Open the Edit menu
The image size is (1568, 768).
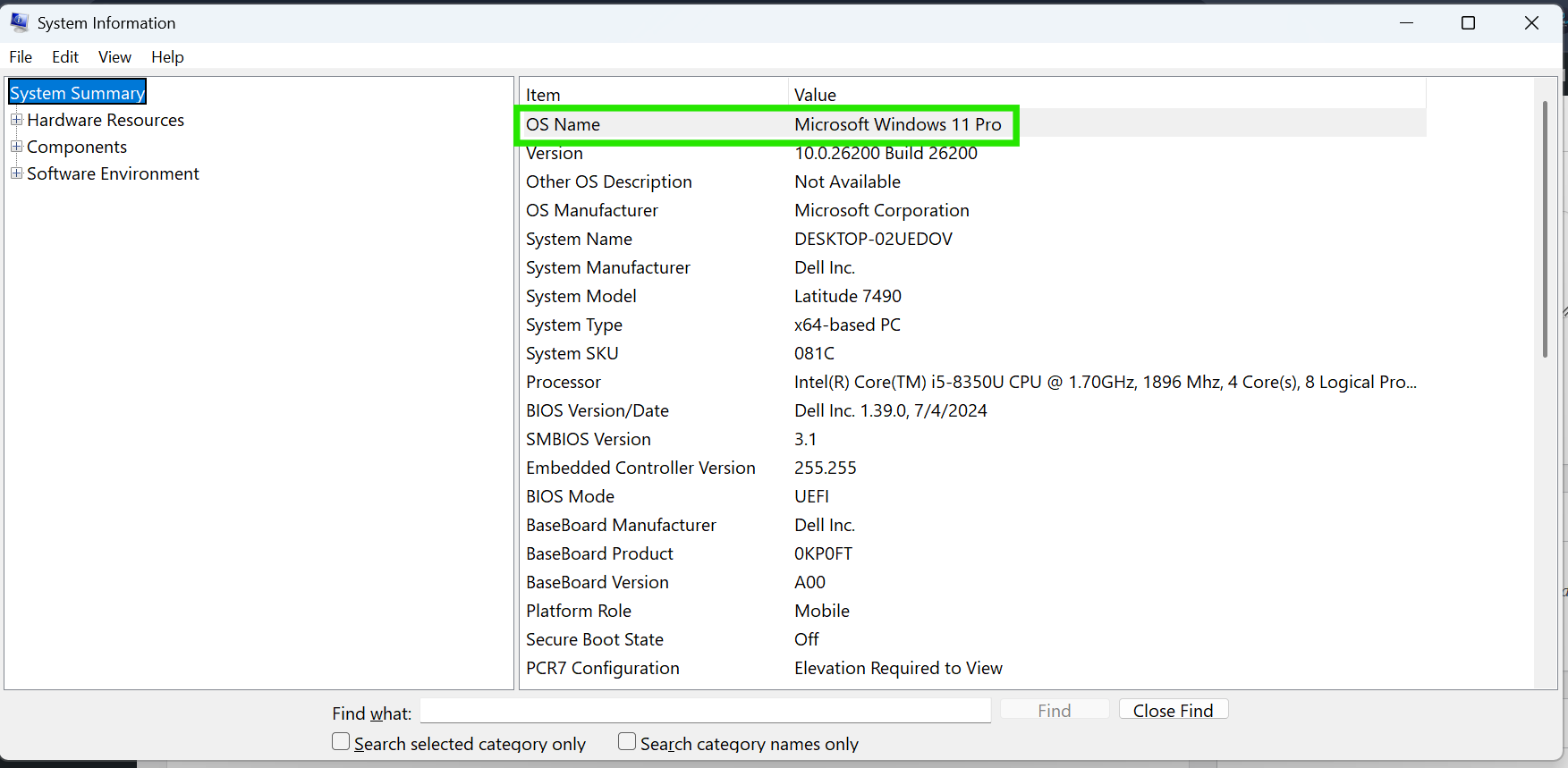coord(65,57)
